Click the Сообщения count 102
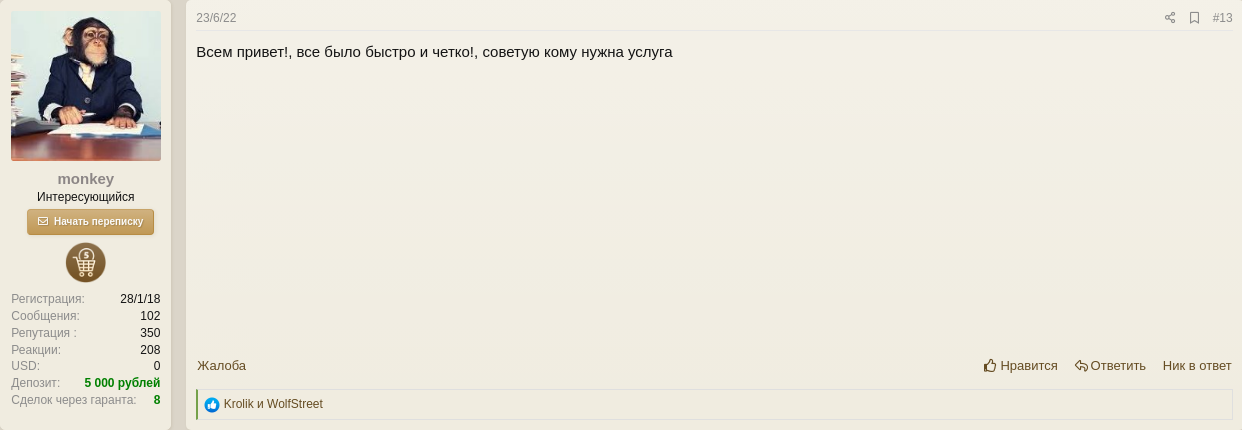This screenshot has width=1242, height=430. click(x=150, y=316)
